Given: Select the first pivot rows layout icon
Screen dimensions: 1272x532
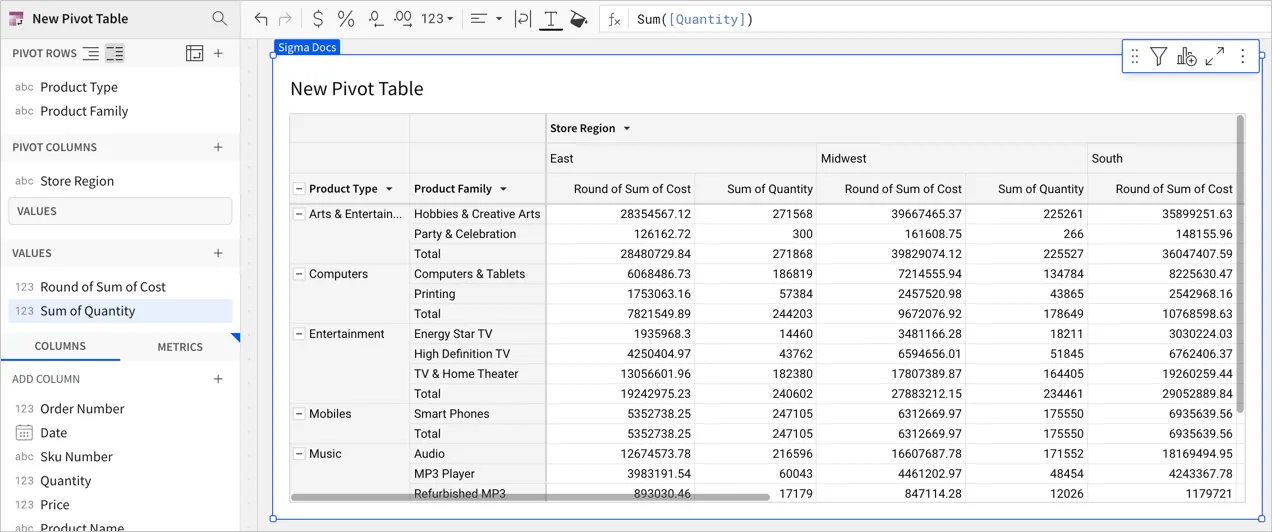Looking at the screenshot, I should pos(91,53).
